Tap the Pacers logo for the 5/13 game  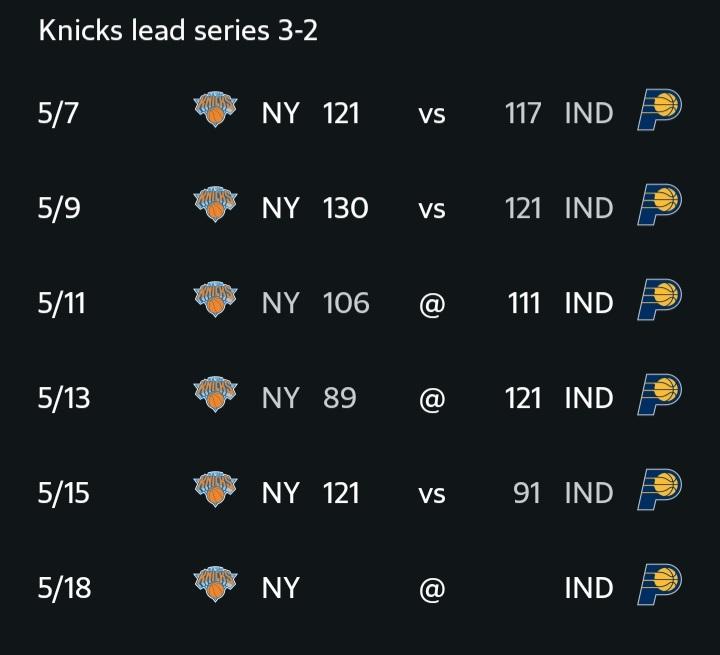[x=659, y=395]
